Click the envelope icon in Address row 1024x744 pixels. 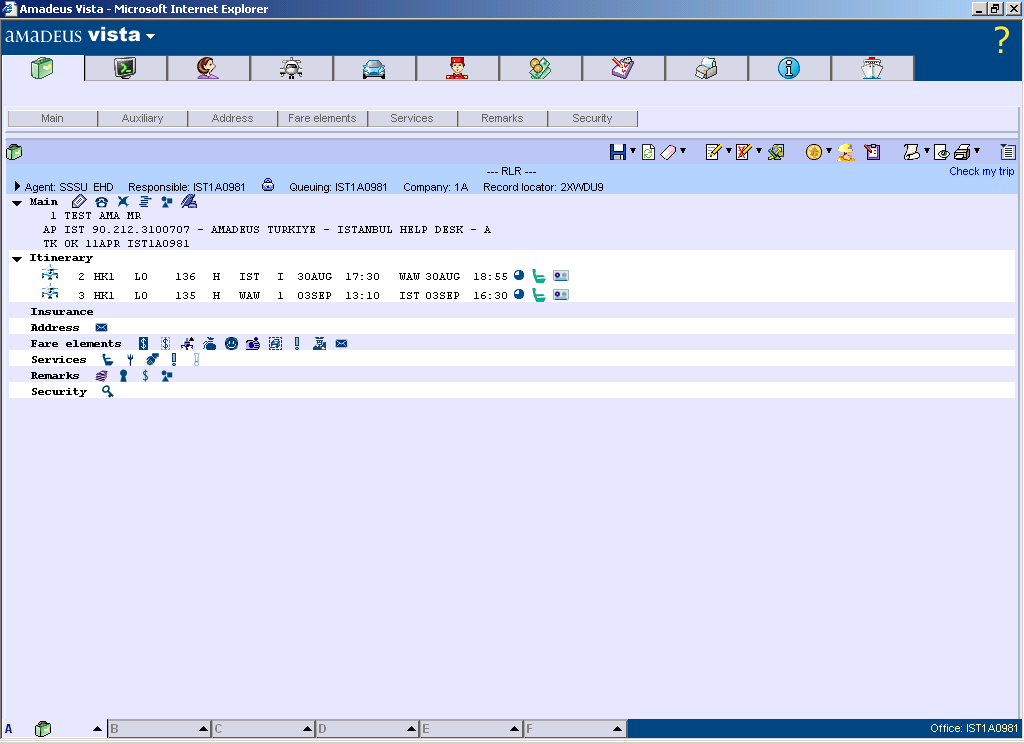[101, 327]
